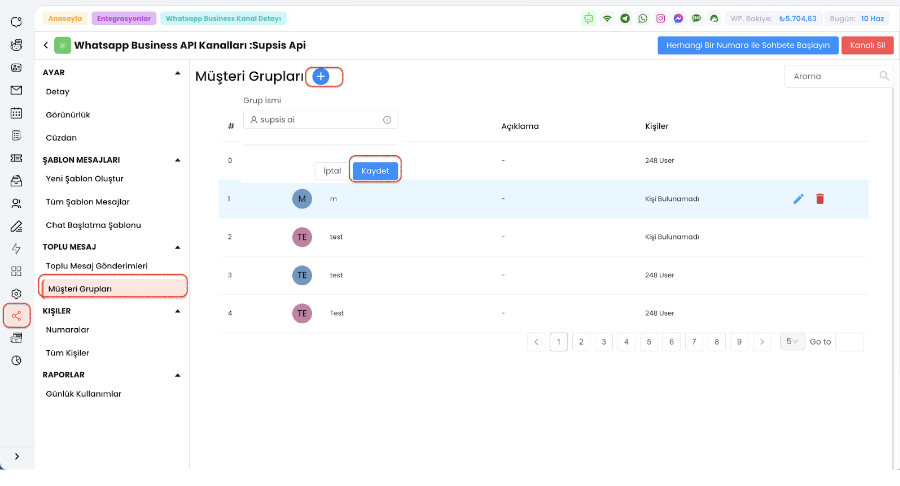Open the calendar icon in left sidebar
The image size is (900, 486).
coord(16,113)
